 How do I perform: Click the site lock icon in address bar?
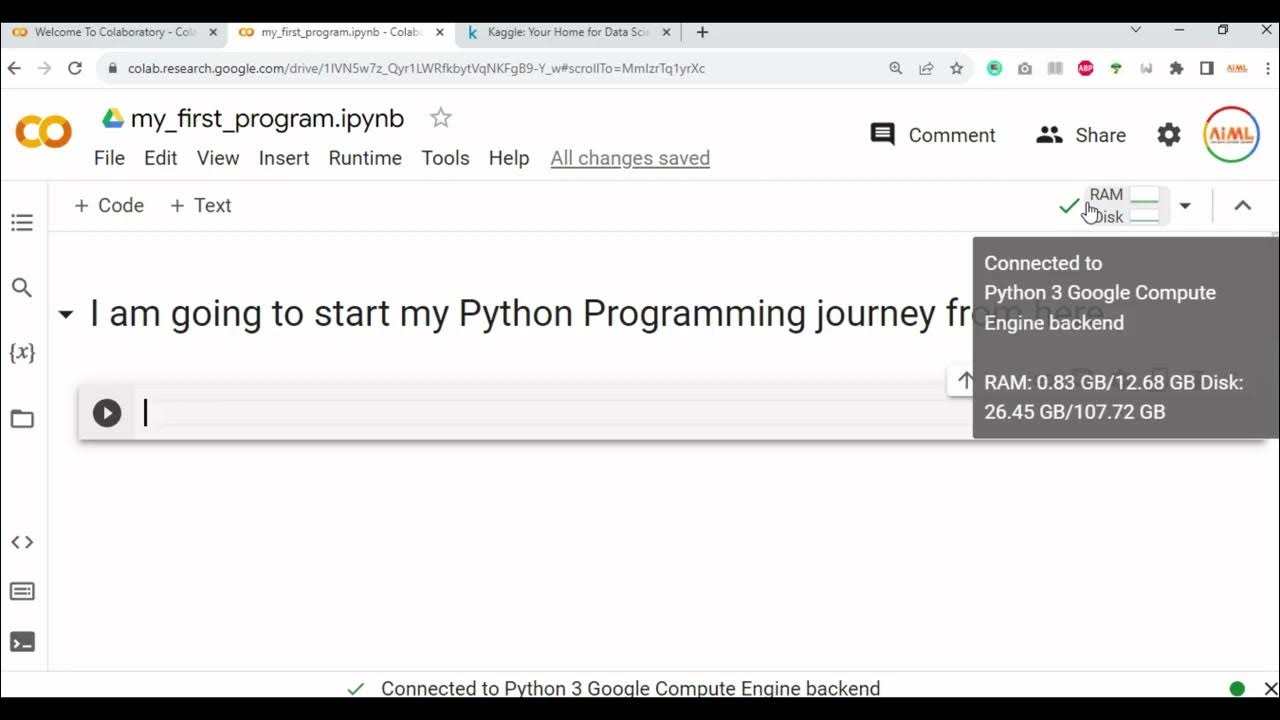[x=112, y=69]
